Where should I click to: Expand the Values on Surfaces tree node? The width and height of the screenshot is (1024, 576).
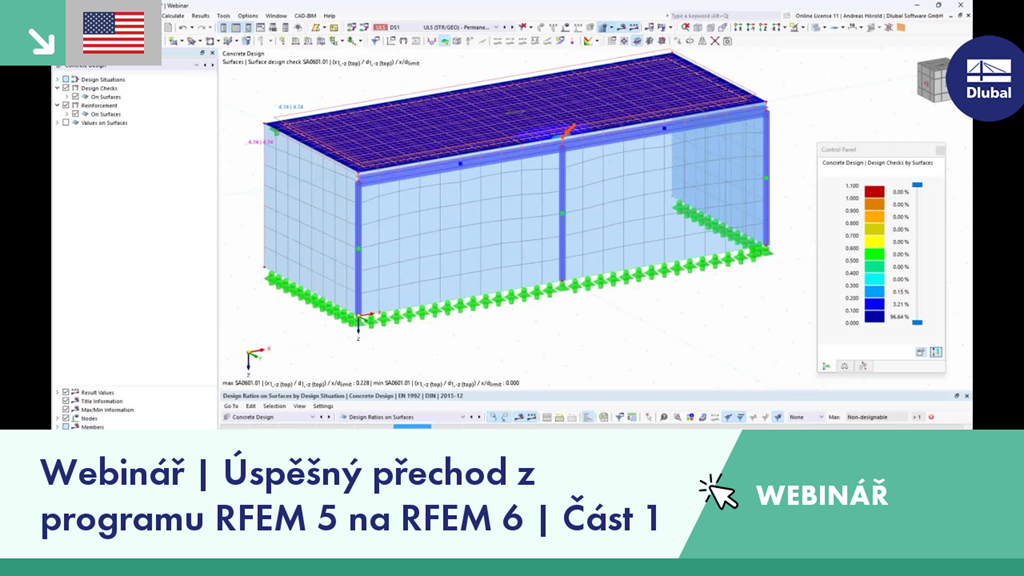[57, 122]
